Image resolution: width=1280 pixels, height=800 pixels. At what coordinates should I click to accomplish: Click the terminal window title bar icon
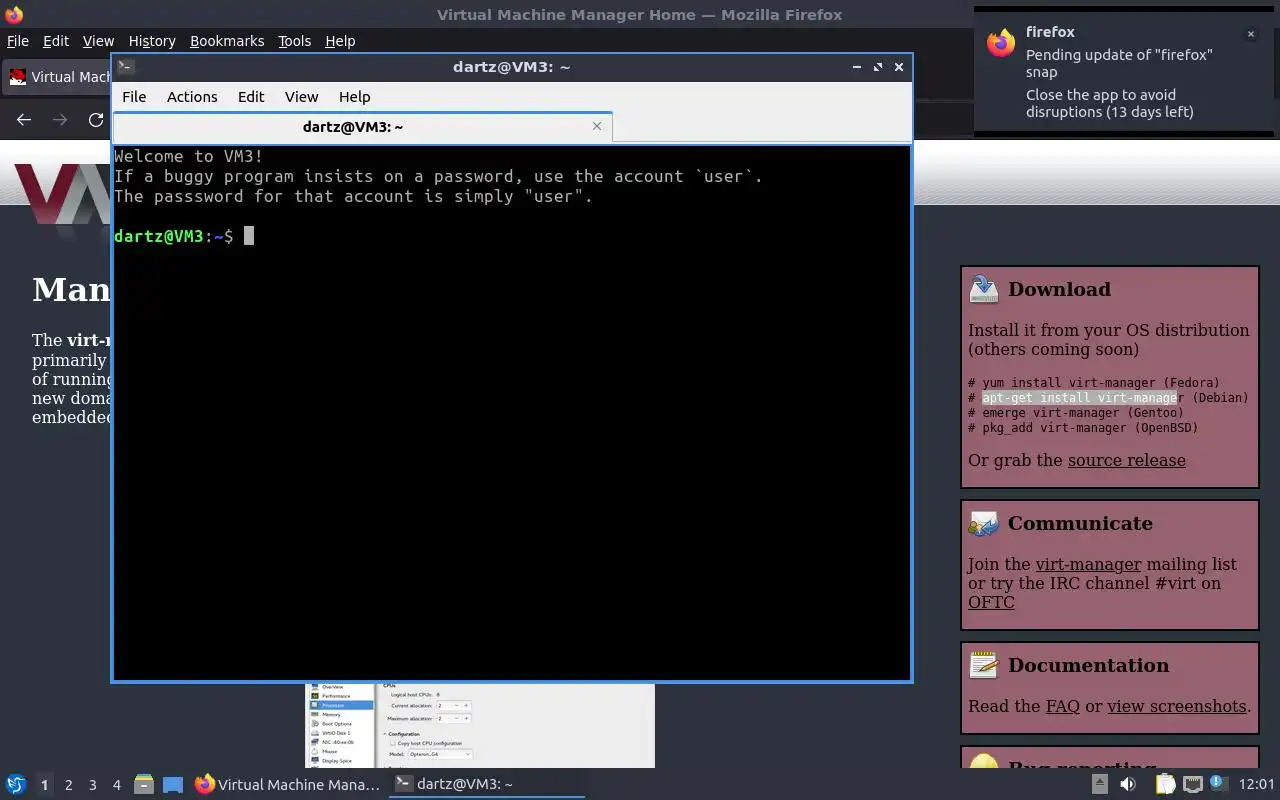[125, 67]
